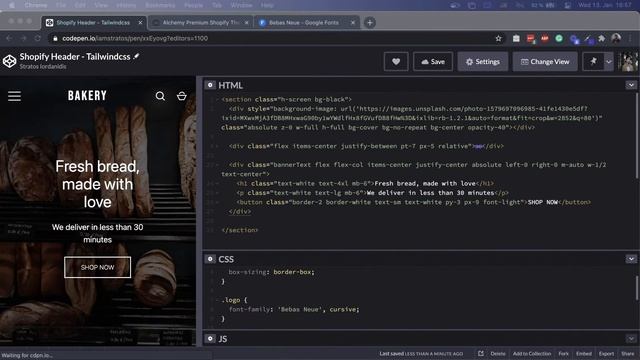Open Chrome three-dot menu

point(631,38)
